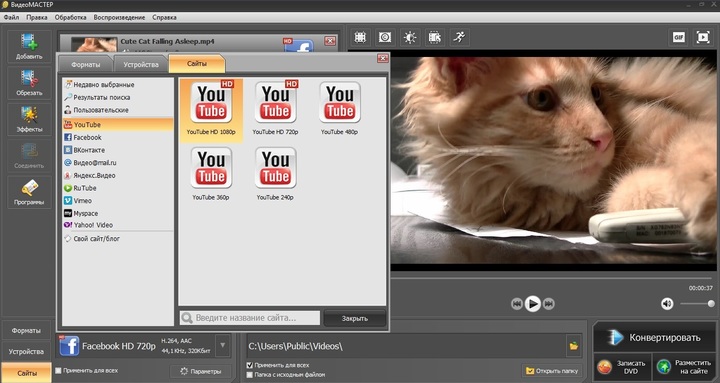Select the Обрезать trim tool
Image resolution: width=720 pixels, height=383 pixels.
29,83
